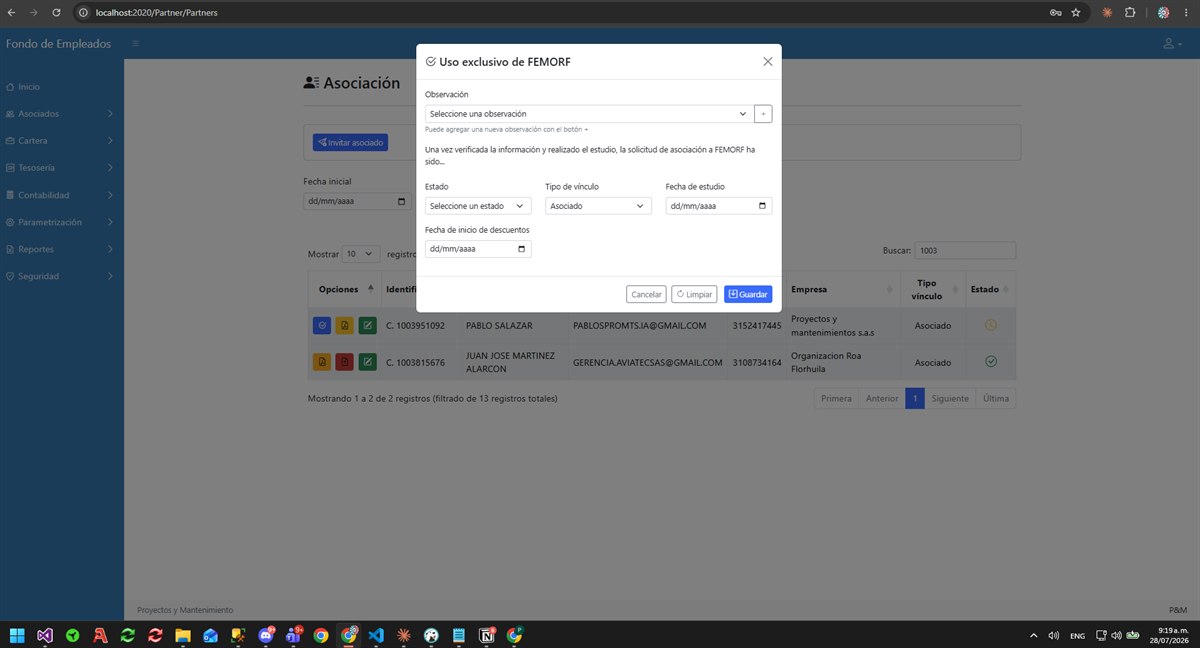This screenshot has width=1200, height=648.
Task: Go to Última pagination page
Action: 996,398
